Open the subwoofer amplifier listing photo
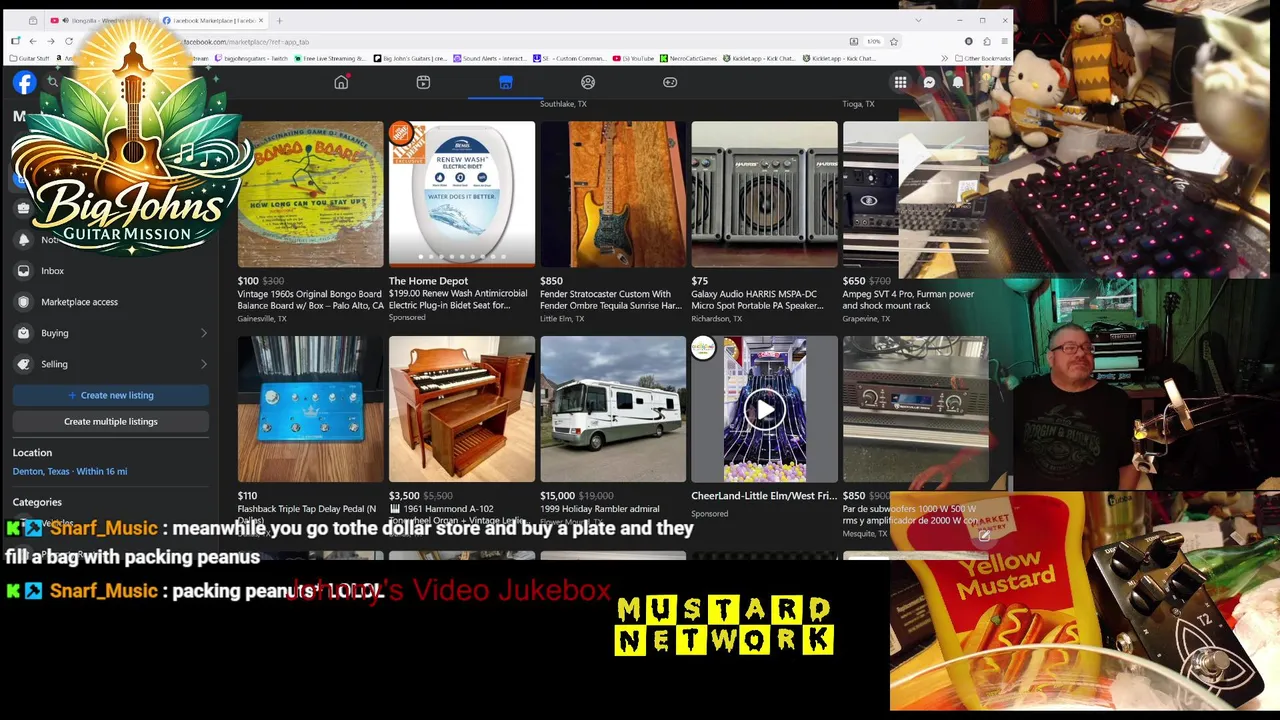 click(915, 409)
